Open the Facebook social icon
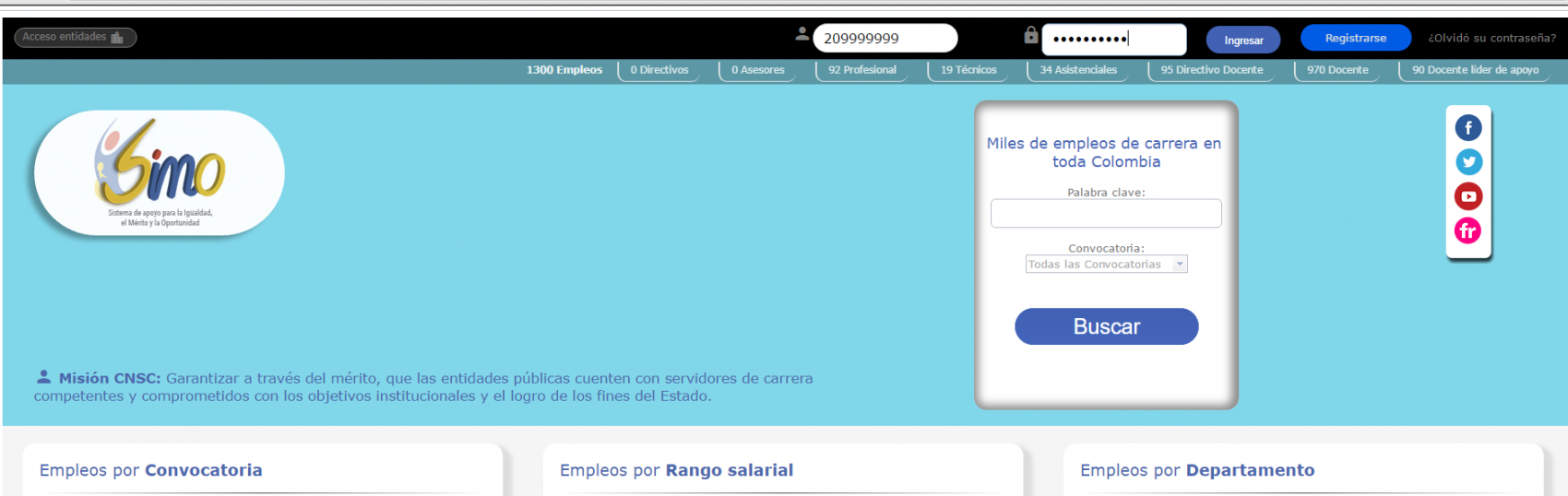The width and height of the screenshot is (1568, 496). coord(1468,128)
